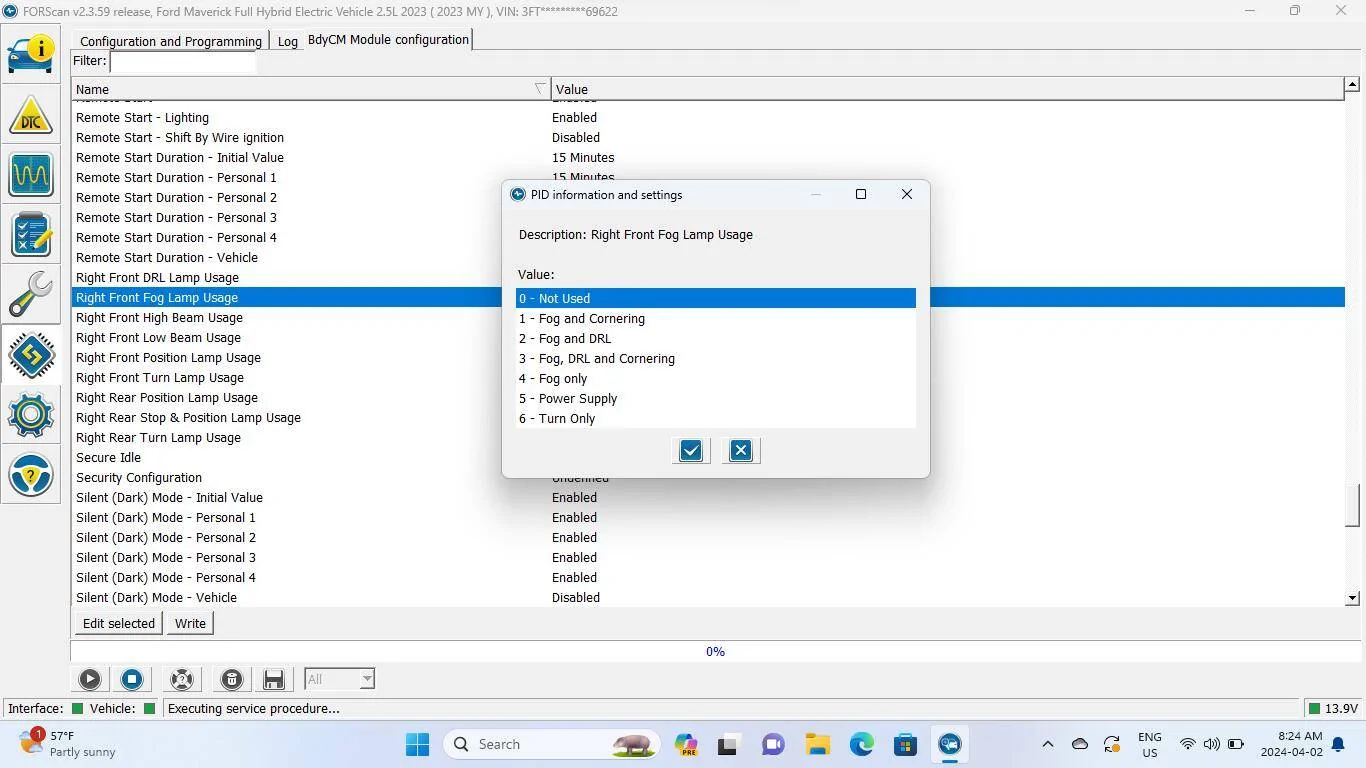The width and height of the screenshot is (1366, 768).
Task: Select 'Remote Start - Shift By Wire ignition' row
Action: 708,137
